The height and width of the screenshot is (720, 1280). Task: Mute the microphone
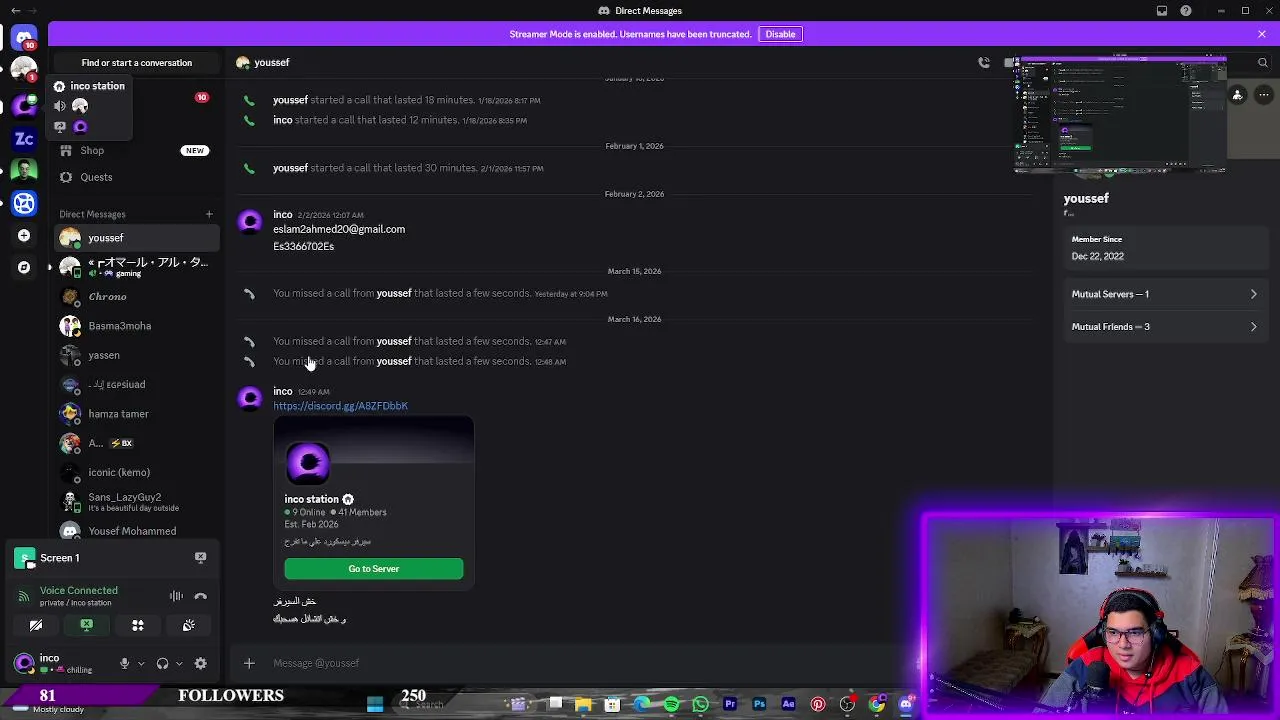[x=124, y=663]
